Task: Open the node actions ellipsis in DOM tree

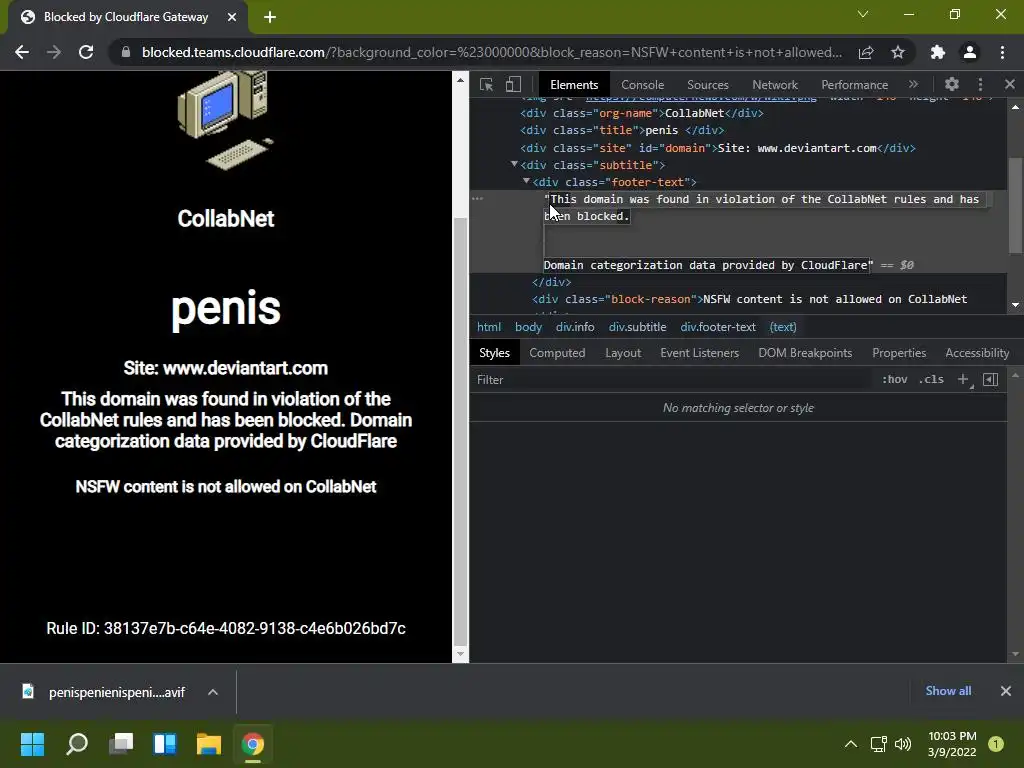Action: coord(477,199)
